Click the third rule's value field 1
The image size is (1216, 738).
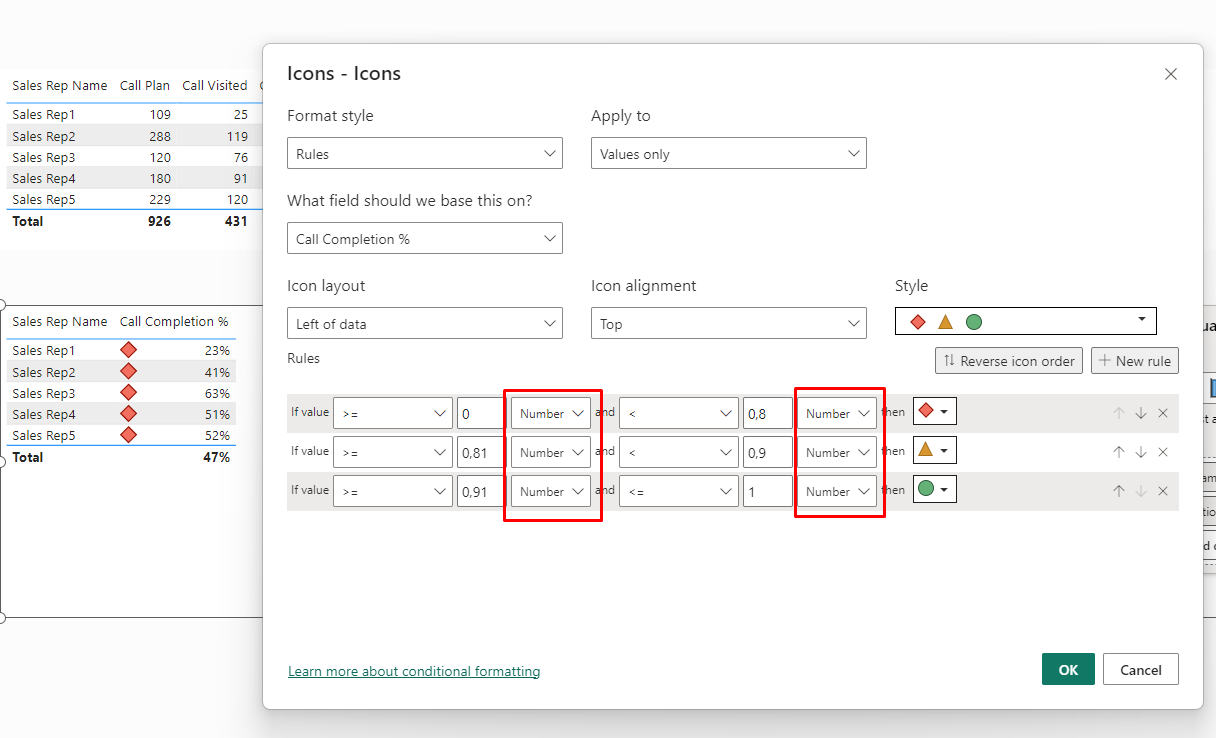pos(768,491)
